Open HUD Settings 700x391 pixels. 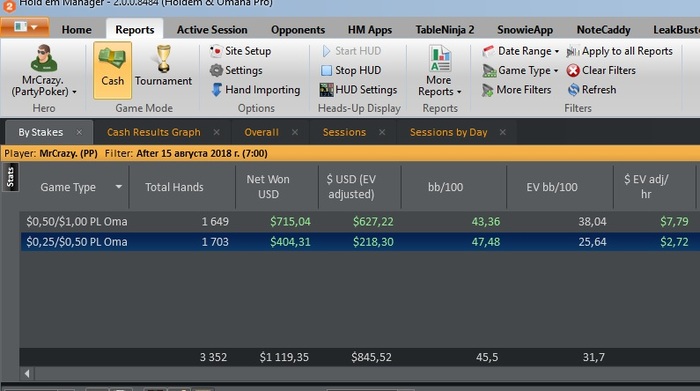click(x=358, y=90)
